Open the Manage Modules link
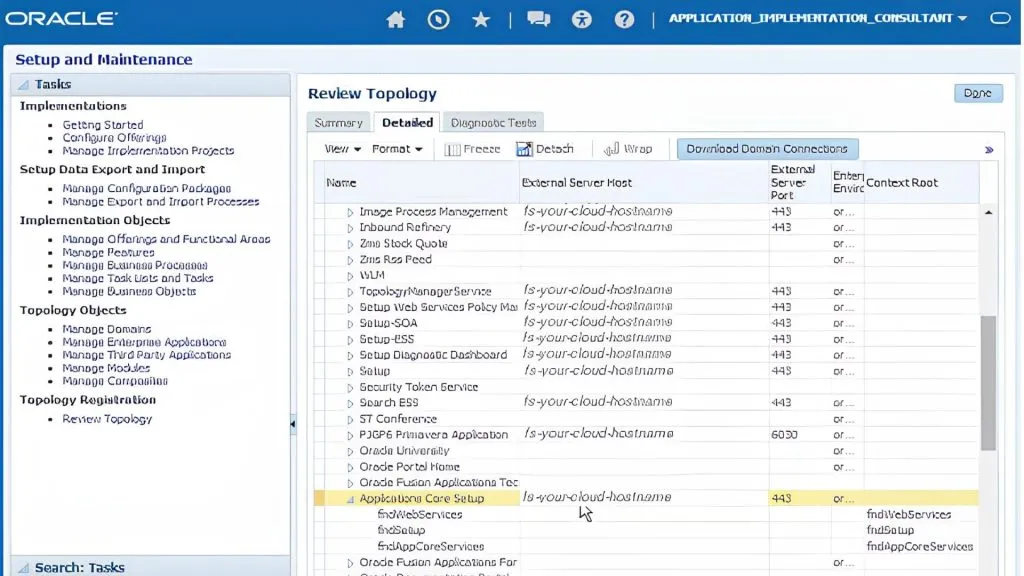 (106, 368)
